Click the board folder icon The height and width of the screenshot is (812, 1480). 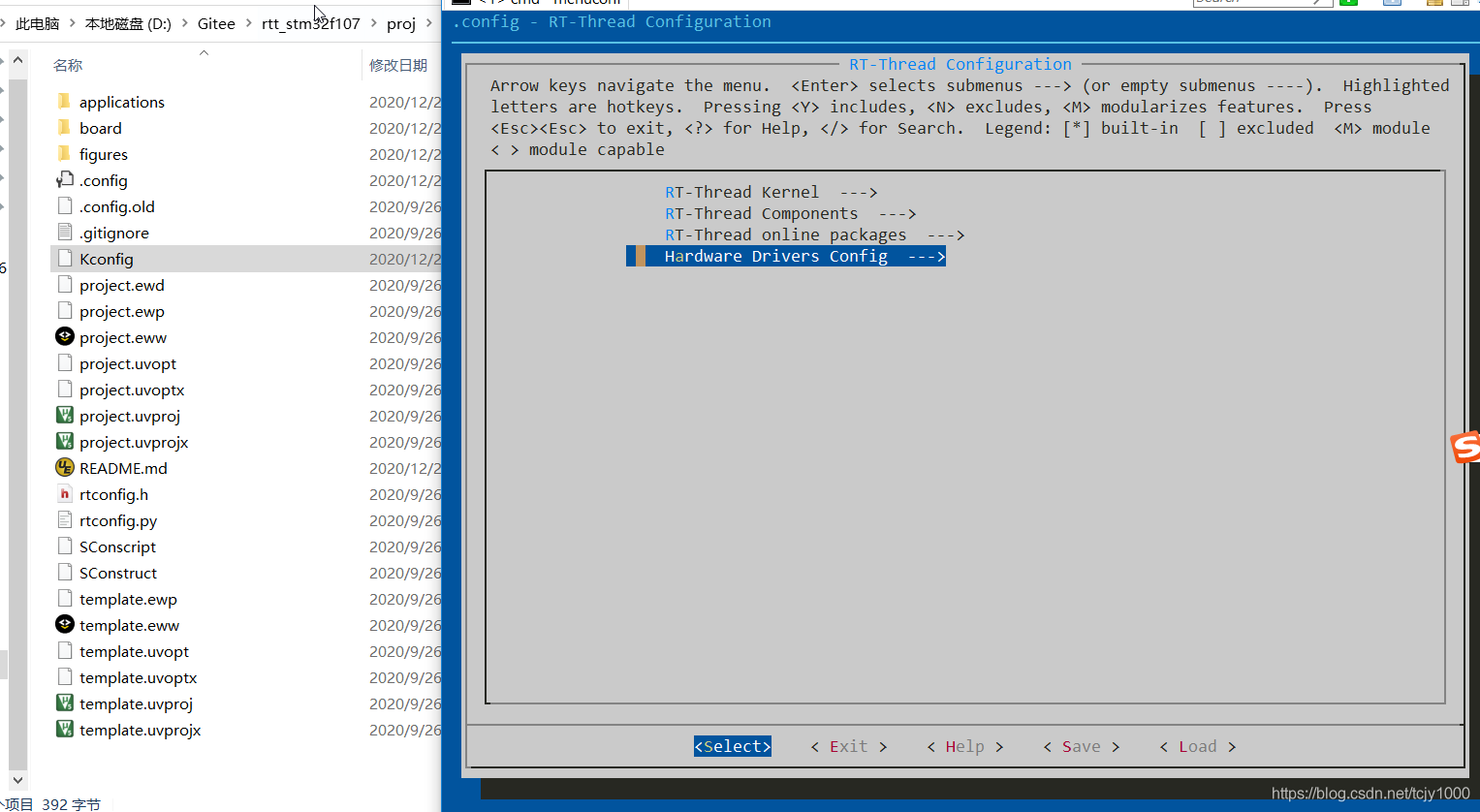coord(64,128)
